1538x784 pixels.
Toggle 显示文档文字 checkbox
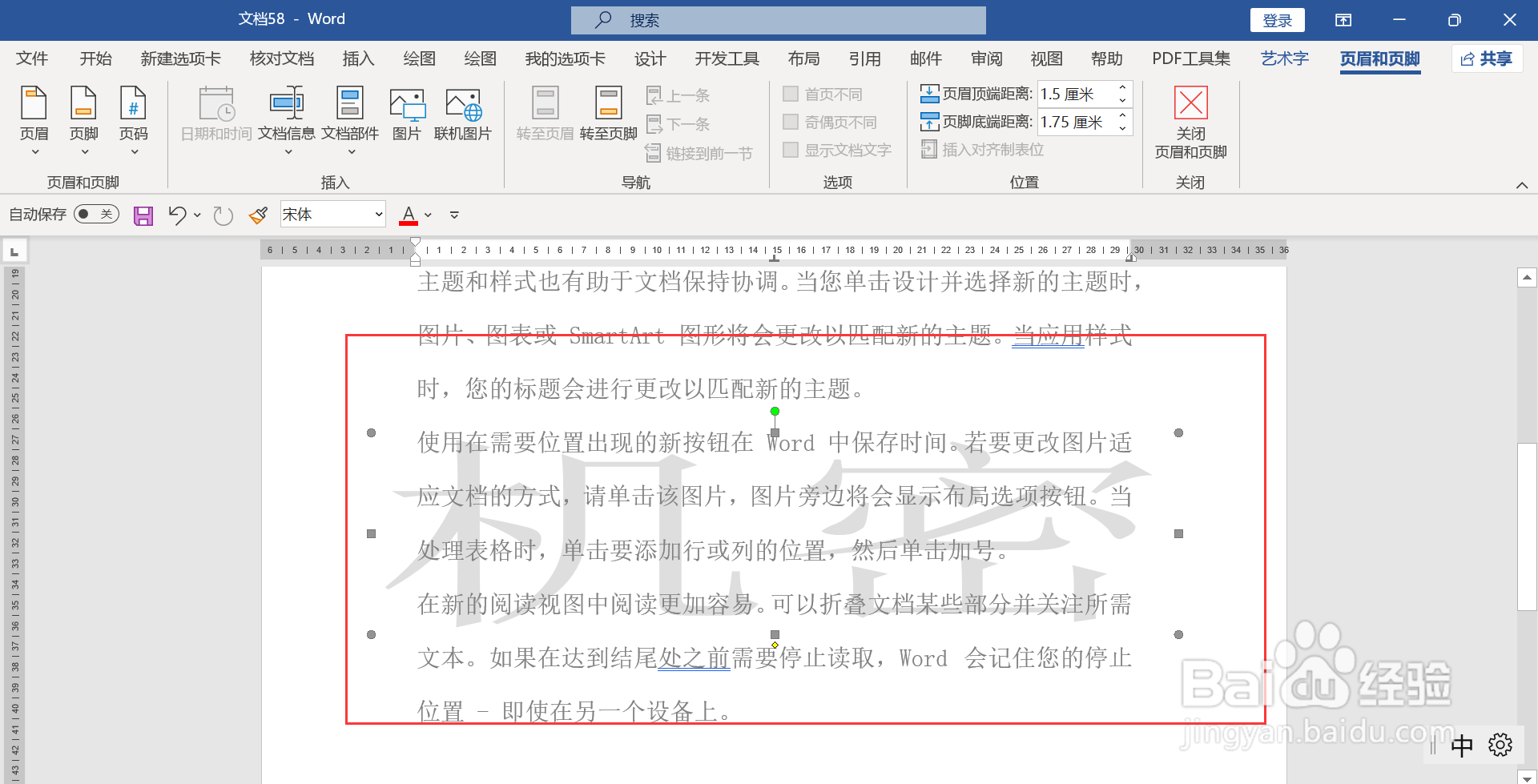[791, 150]
